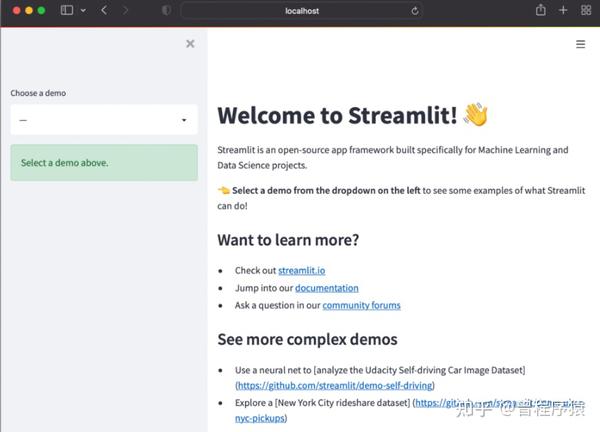Image resolution: width=600 pixels, height=432 pixels.
Task: Show the tab overview grid
Action: [x=585, y=10]
